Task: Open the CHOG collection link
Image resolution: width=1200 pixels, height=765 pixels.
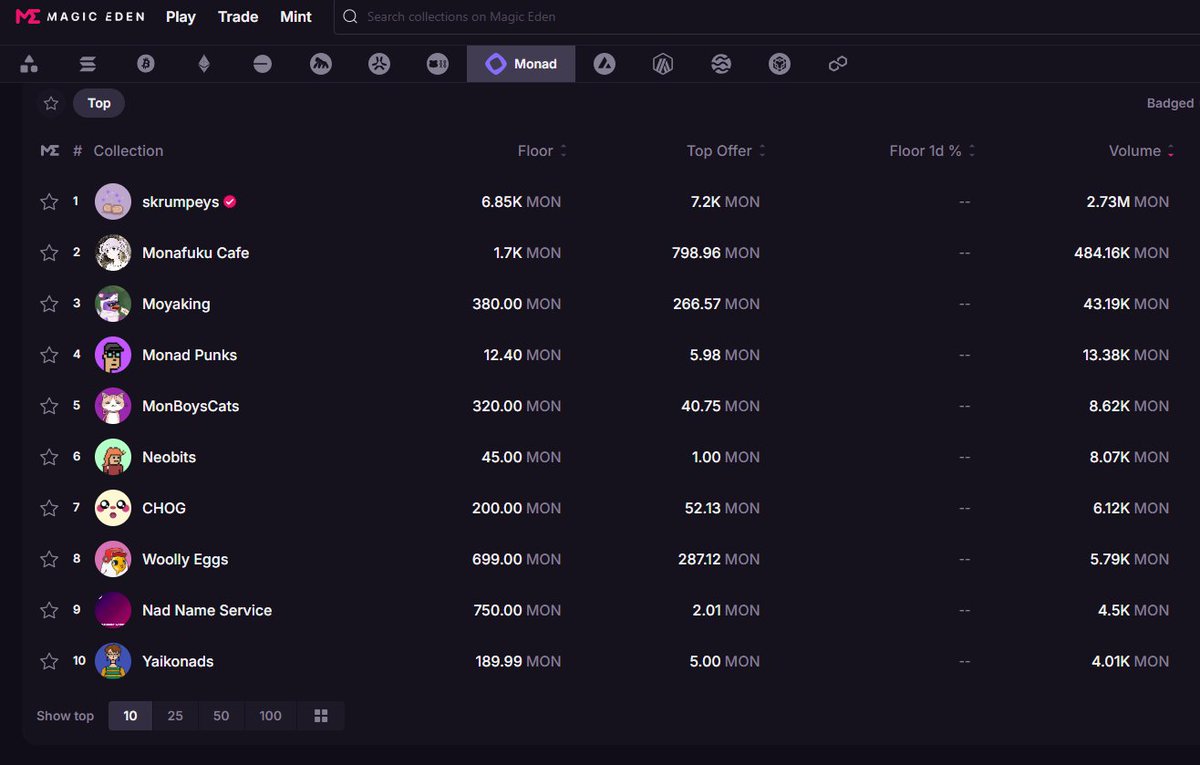Action: coord(164,508)
